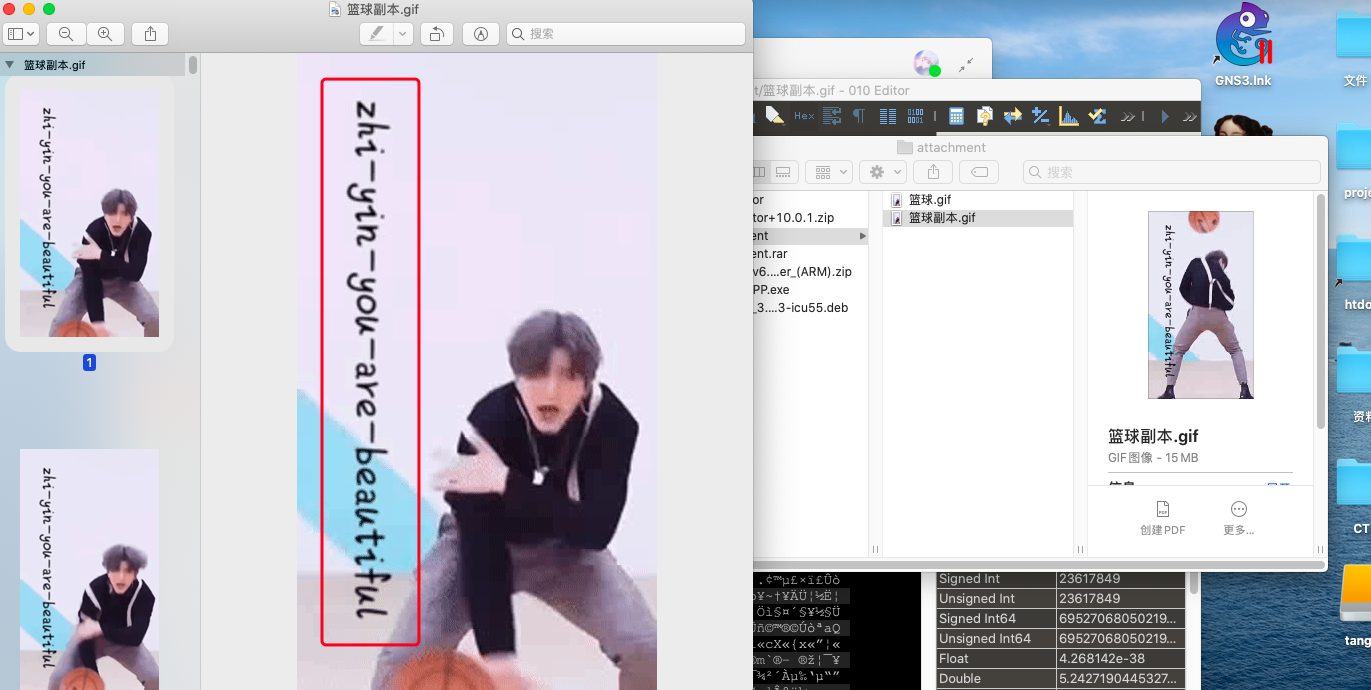Viewport: 1371px width, 690px height.
Task: Open Finder action gear menu
Action: pos(883,172)
